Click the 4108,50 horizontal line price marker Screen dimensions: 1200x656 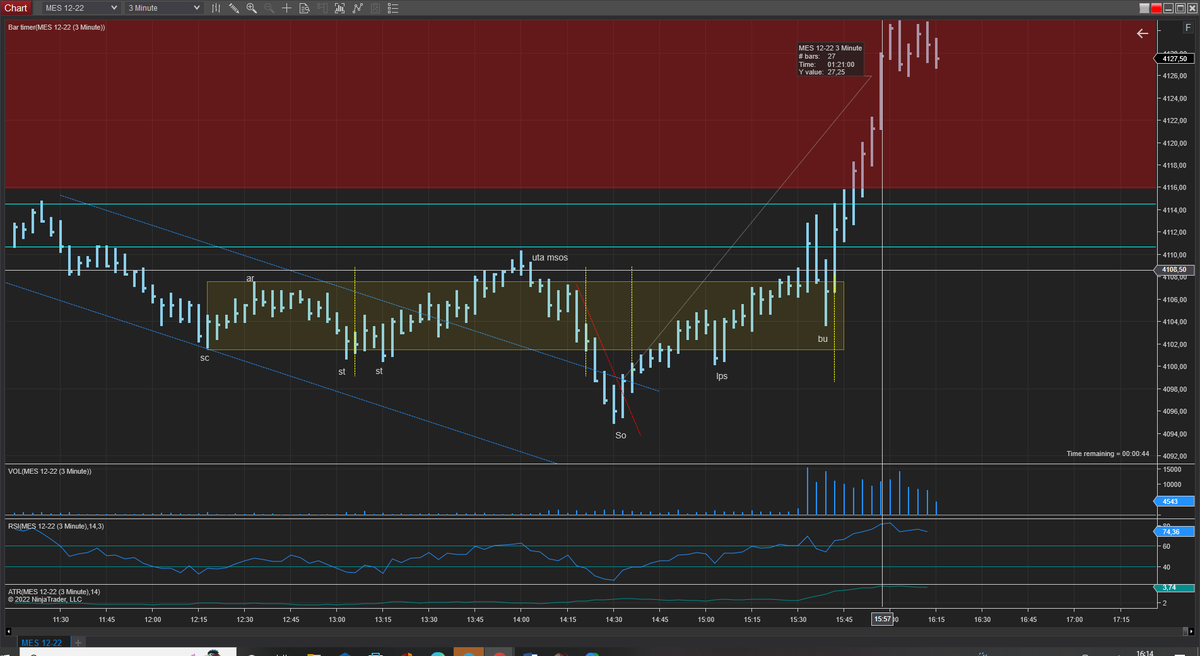1174,270
